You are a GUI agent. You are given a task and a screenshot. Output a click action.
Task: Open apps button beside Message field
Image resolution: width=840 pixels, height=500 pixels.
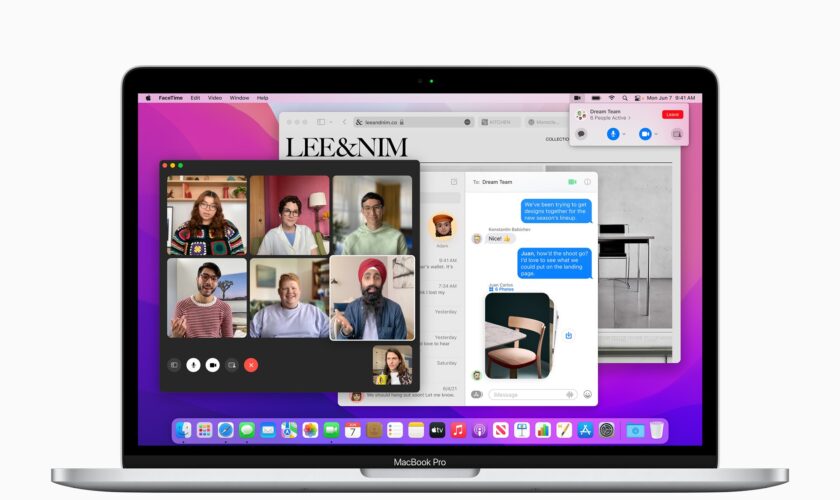(x=476, y=394)
